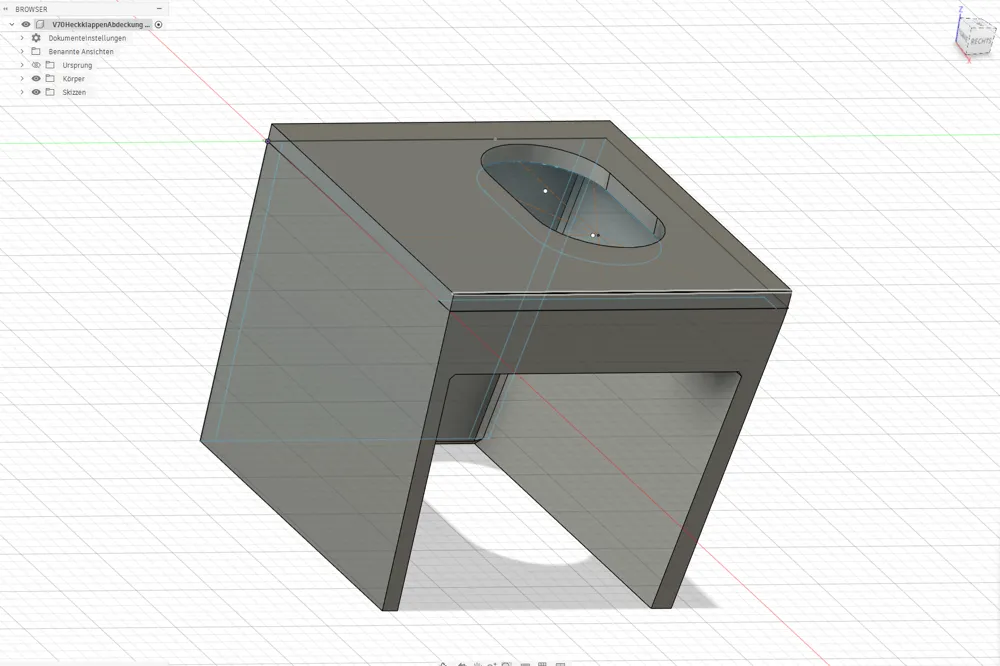Collapse the BROWSER panel with double-arrow icon
This screenshot has width=1000, height=666.
click(6, 9)
